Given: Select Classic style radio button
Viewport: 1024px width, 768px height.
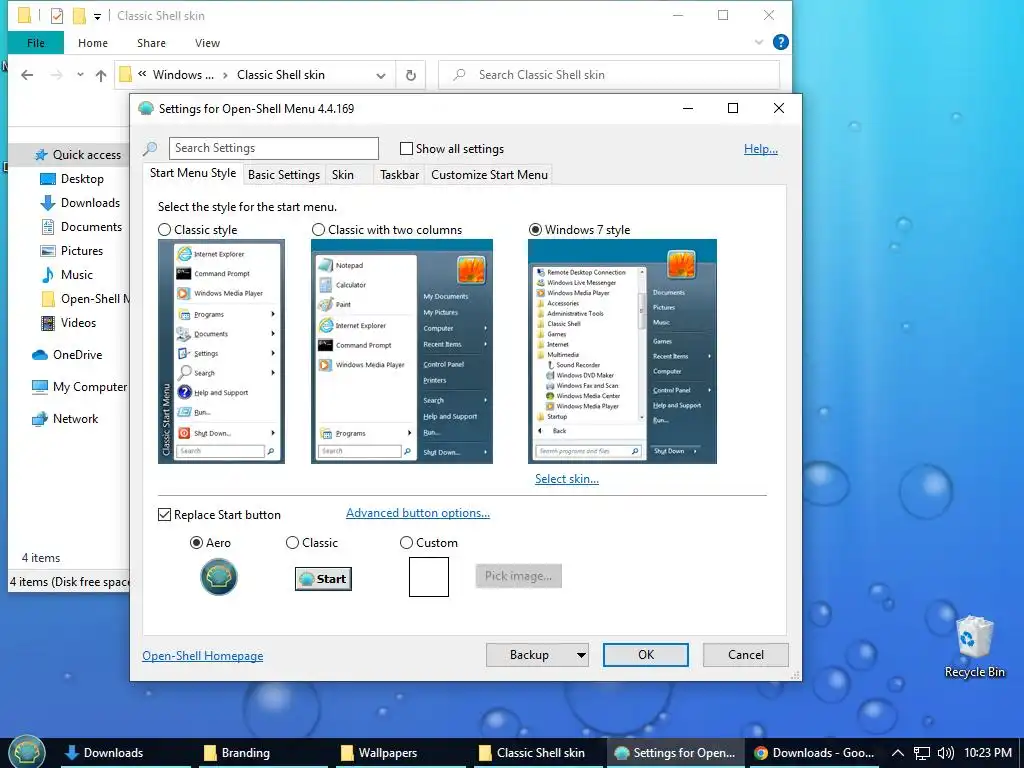Looking at the screenshot, I should point(165,230).
